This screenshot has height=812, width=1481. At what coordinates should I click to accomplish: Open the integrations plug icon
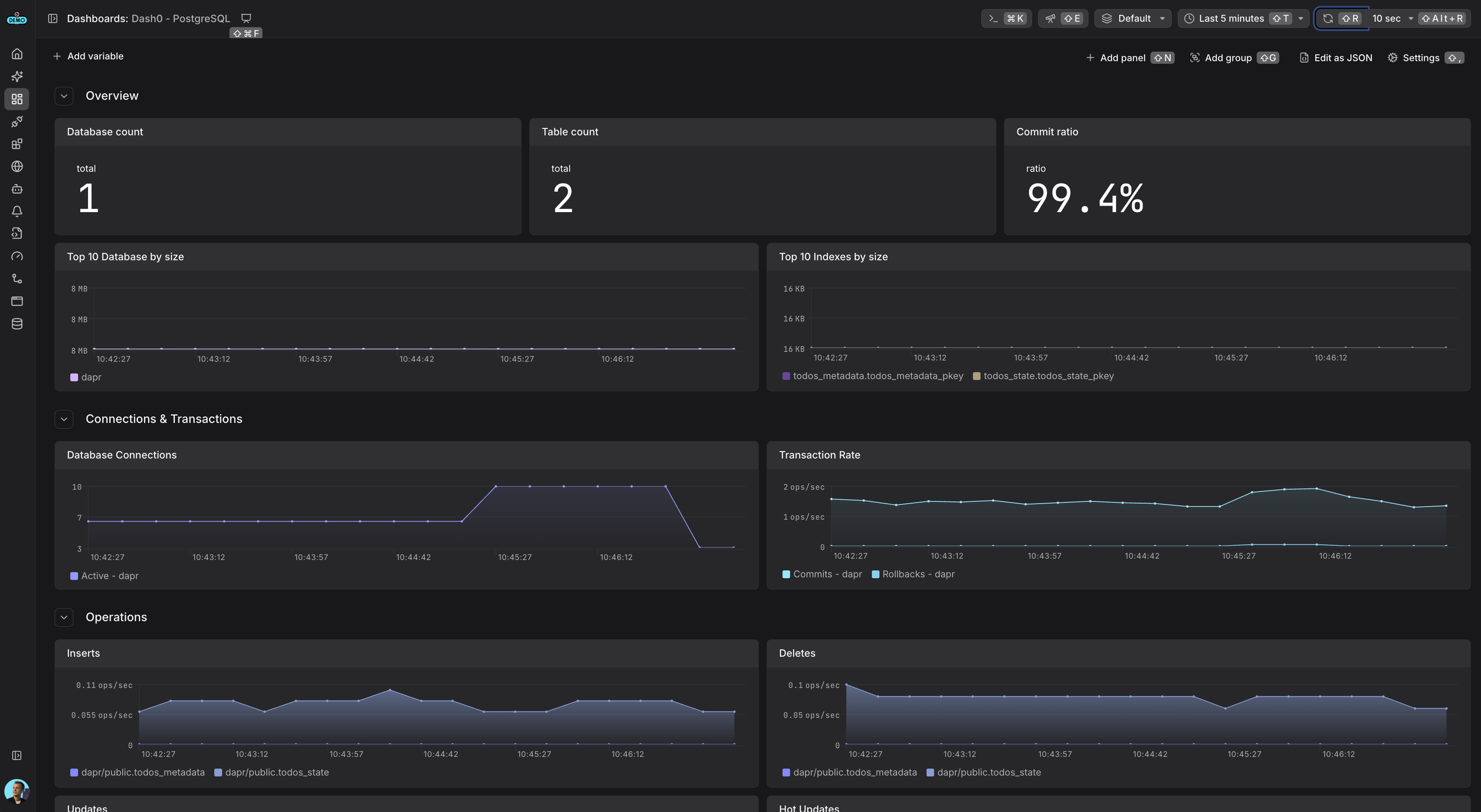click(16, 121)
